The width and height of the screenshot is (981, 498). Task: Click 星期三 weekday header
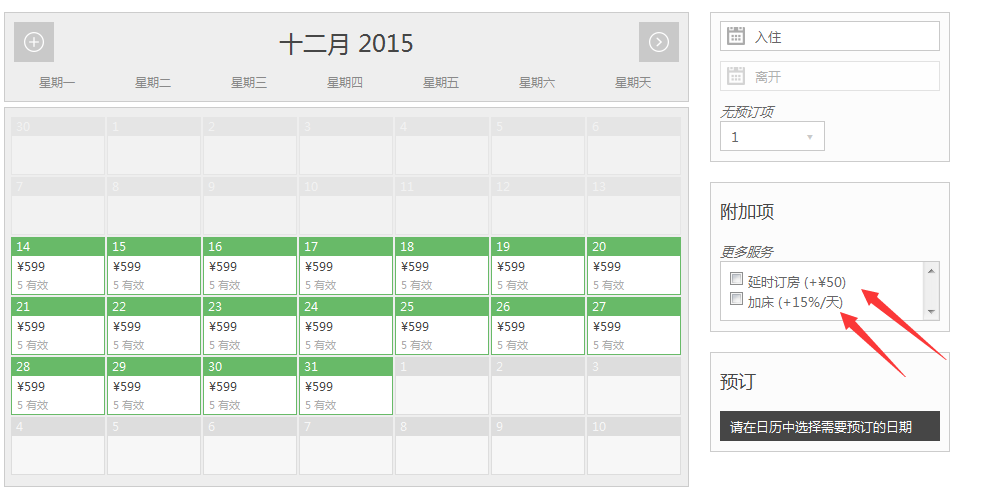click(x=249, y=83)
